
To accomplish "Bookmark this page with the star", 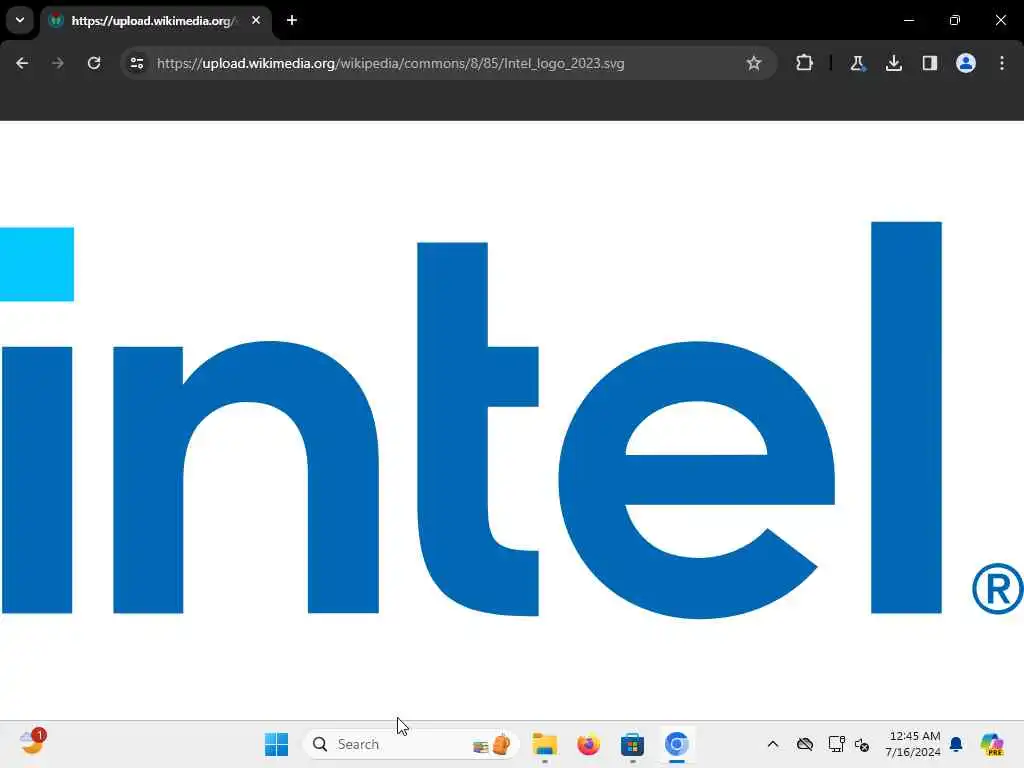I will pyautogui.click(x=754, y=63).
